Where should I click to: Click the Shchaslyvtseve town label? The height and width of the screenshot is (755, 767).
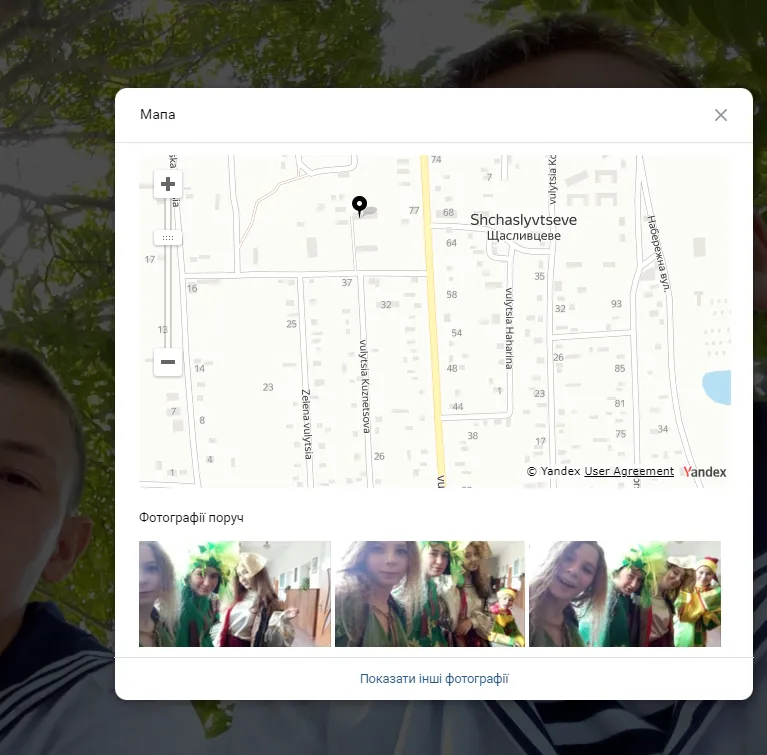click(523, 220)
